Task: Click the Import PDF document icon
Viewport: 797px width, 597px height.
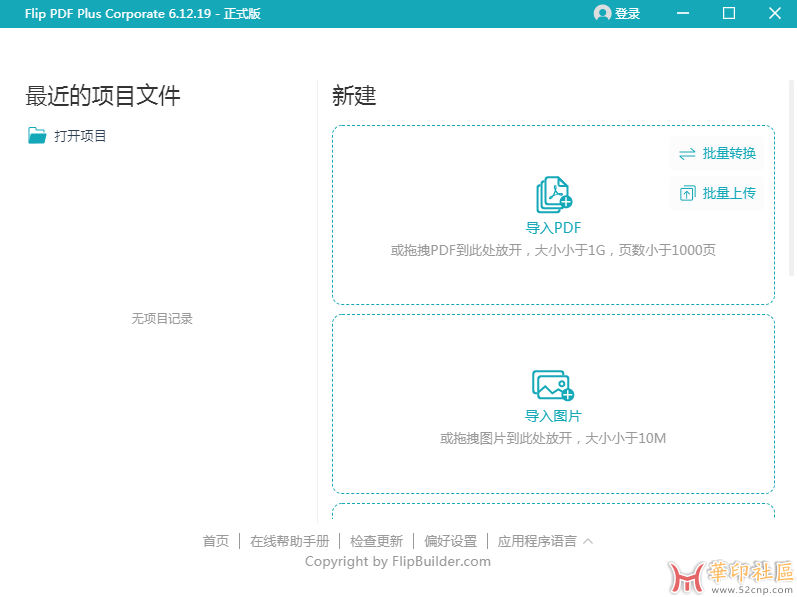Action: pos(554,195)
